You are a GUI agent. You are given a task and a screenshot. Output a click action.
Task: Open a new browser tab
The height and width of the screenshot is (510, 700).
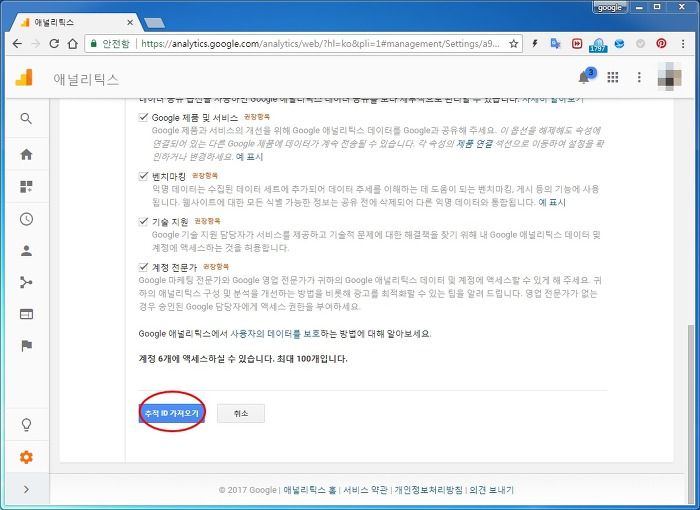pos(154,23)
